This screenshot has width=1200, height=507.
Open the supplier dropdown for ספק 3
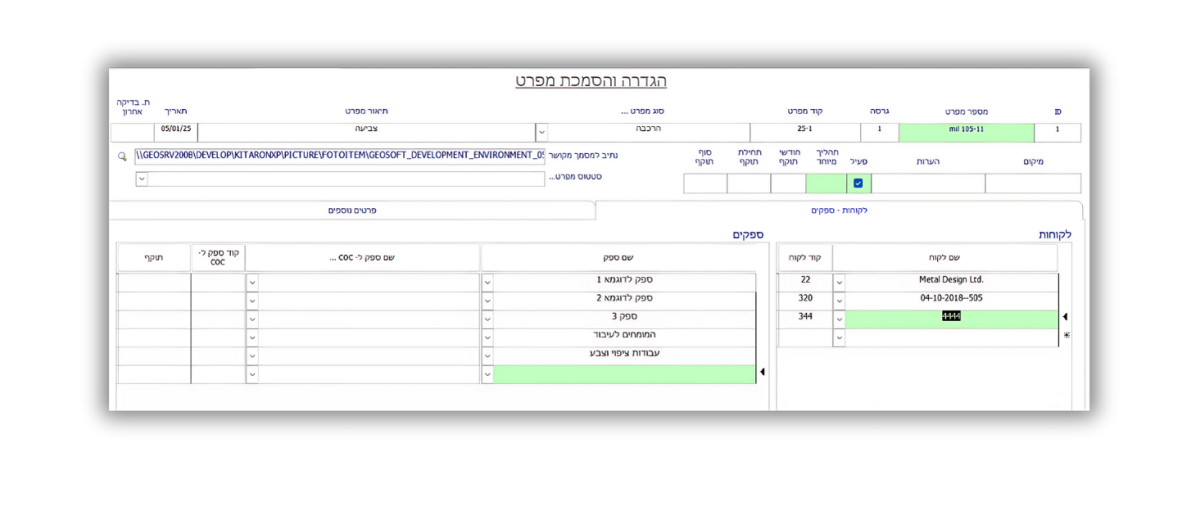point(487,319)
